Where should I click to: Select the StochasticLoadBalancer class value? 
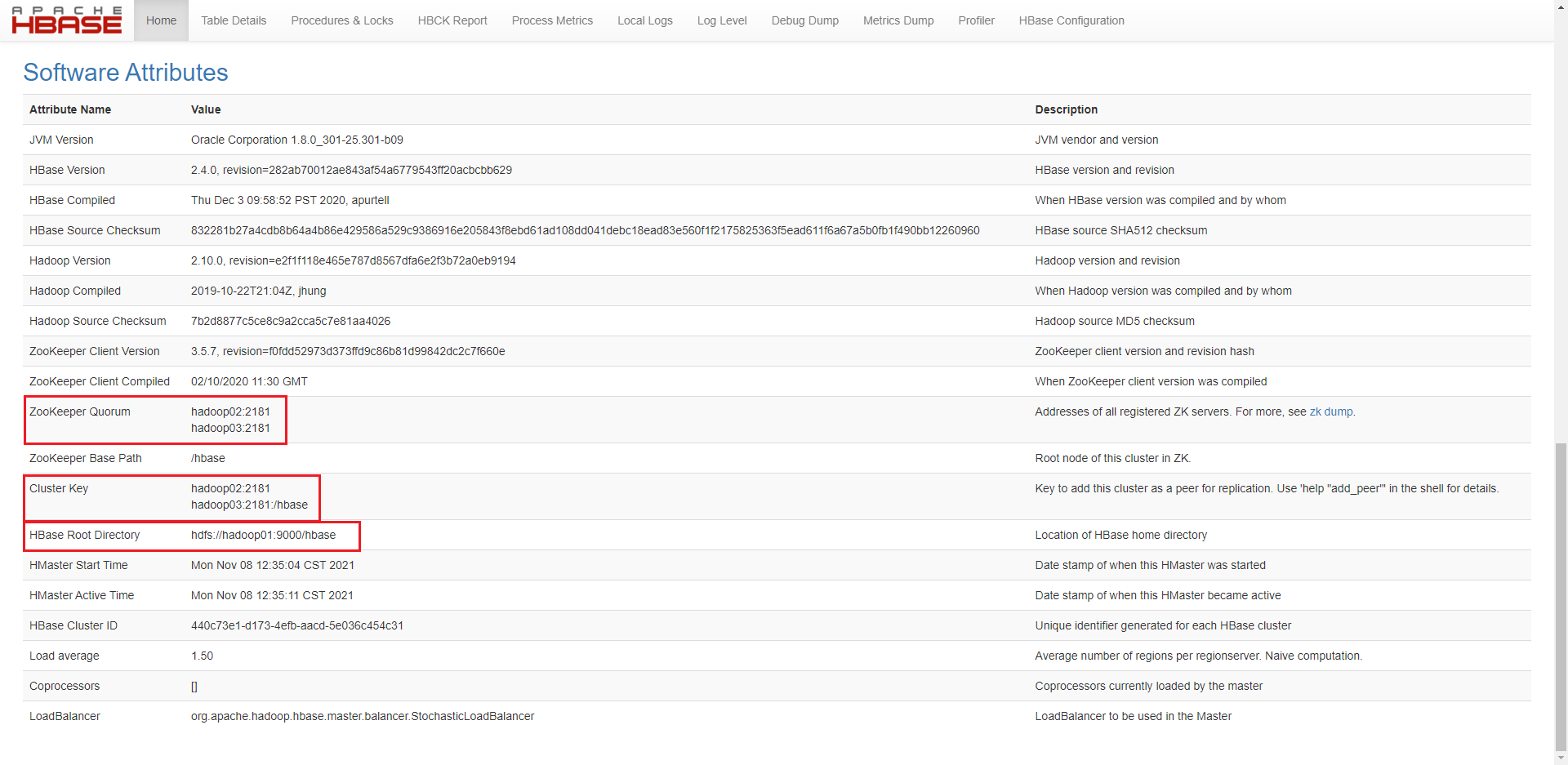tap(363, 716)
